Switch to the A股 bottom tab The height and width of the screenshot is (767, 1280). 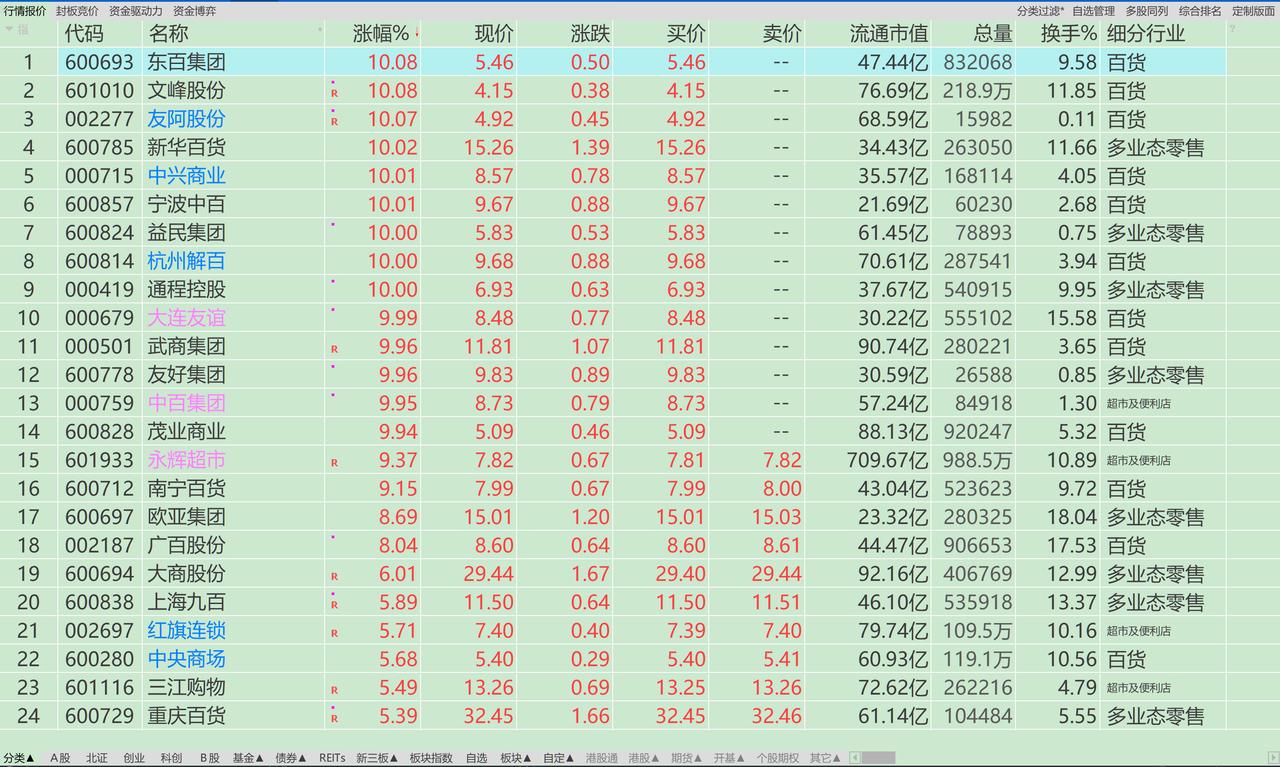[61, 758]
